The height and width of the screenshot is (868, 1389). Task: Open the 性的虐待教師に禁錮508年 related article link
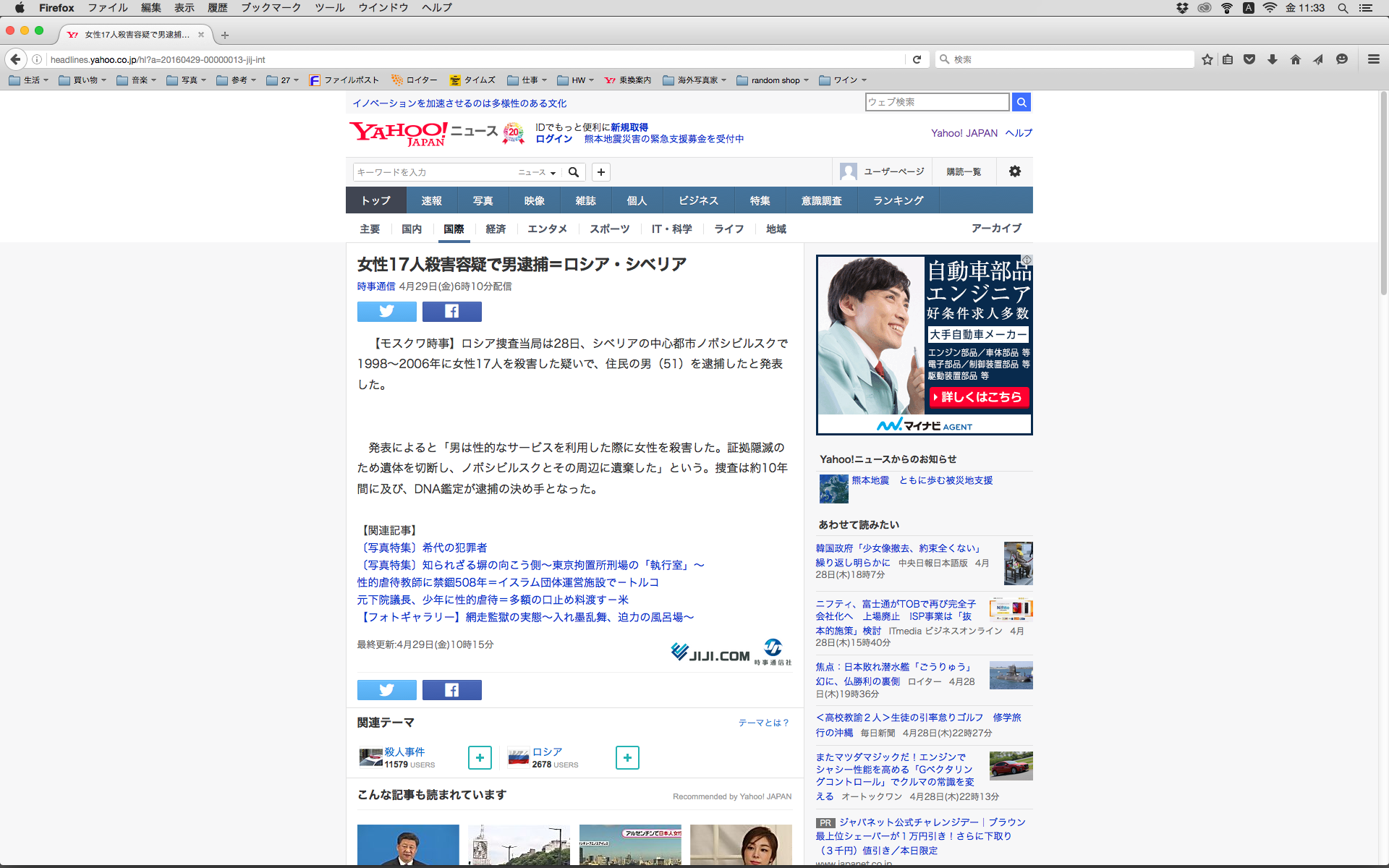click(x=507, y=582)
